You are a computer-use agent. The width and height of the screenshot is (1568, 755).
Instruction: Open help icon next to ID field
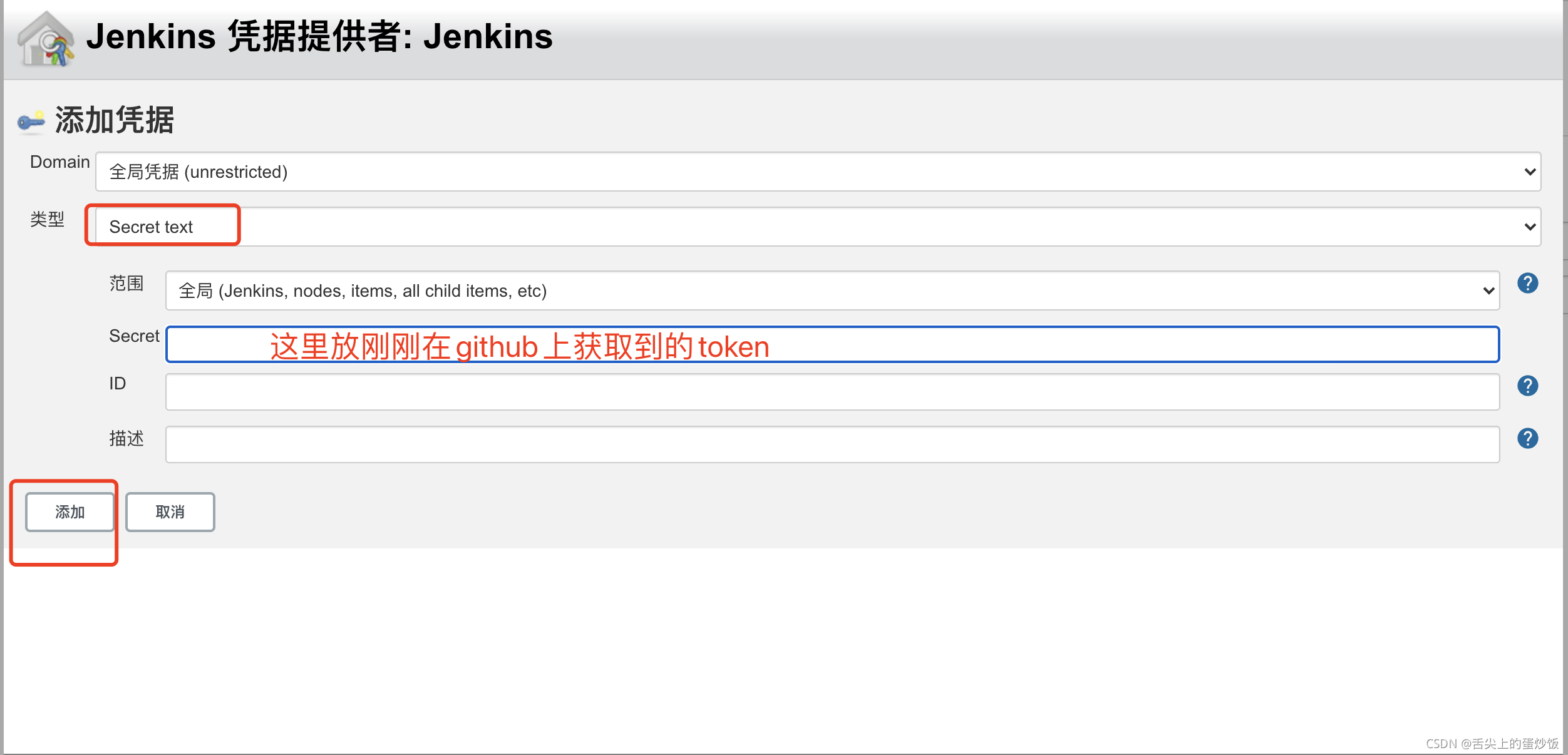(x=1527, y=386)
